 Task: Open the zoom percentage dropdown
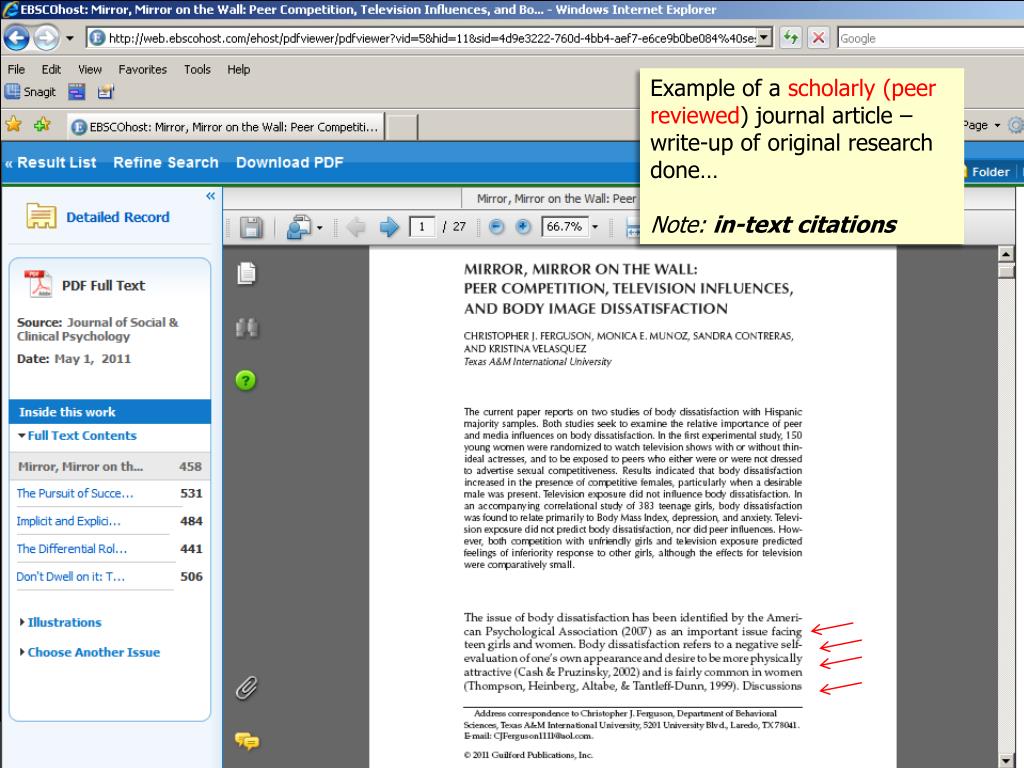596,227
